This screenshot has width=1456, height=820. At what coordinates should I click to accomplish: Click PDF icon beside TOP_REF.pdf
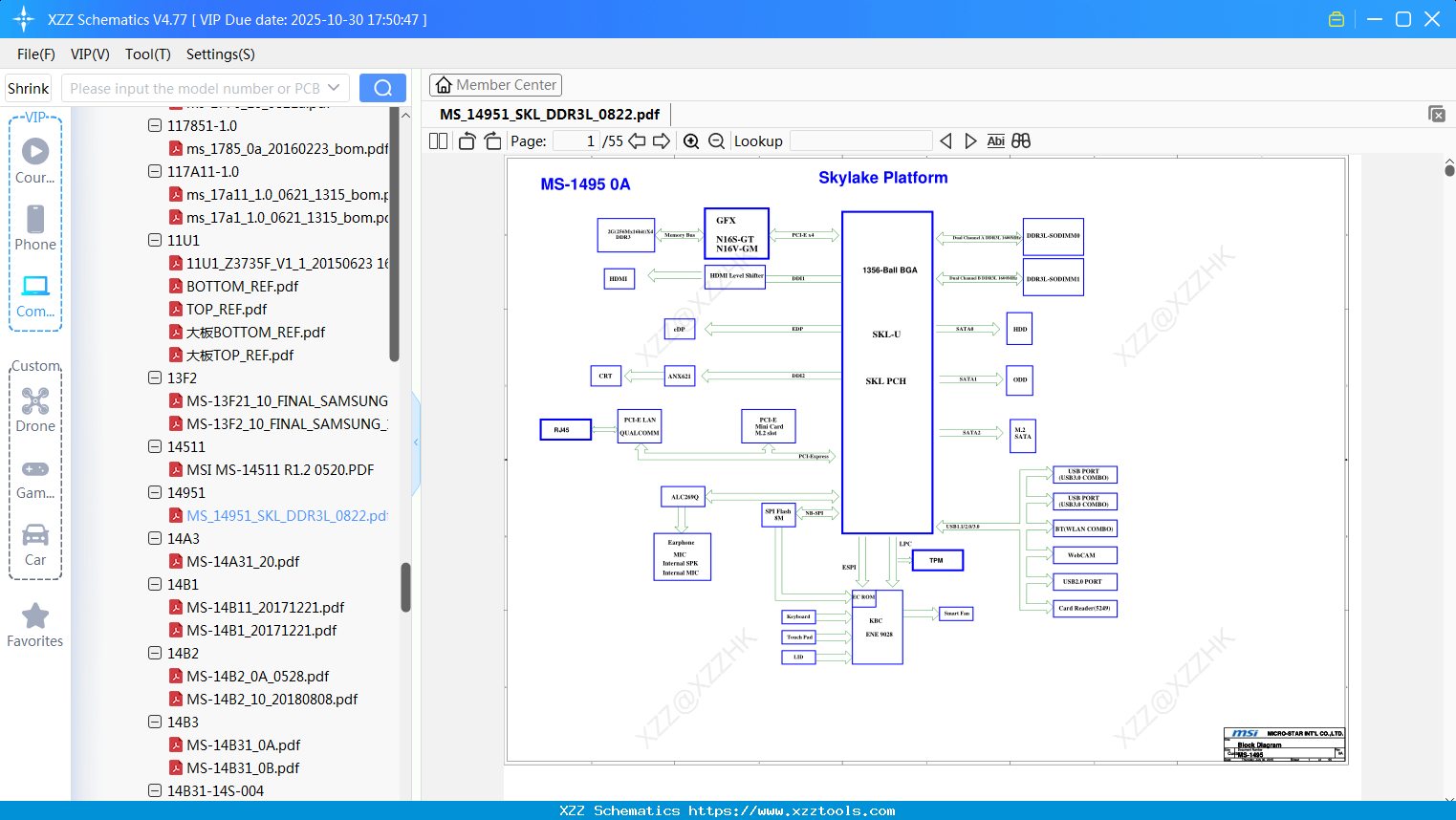176,309
